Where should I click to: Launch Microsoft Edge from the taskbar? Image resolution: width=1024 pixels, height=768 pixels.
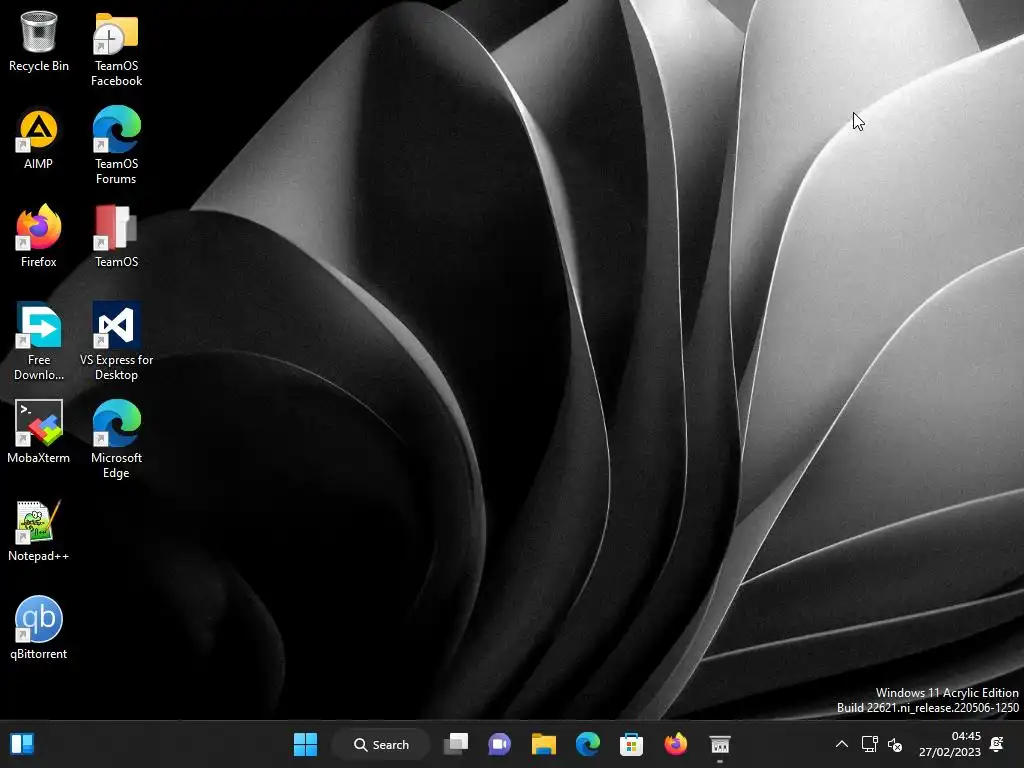[x=588, y=744]
